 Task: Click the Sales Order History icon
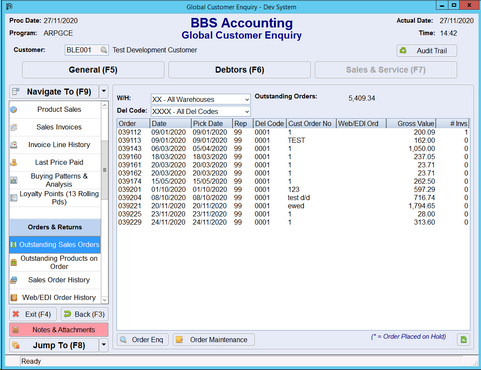[14, 280]
